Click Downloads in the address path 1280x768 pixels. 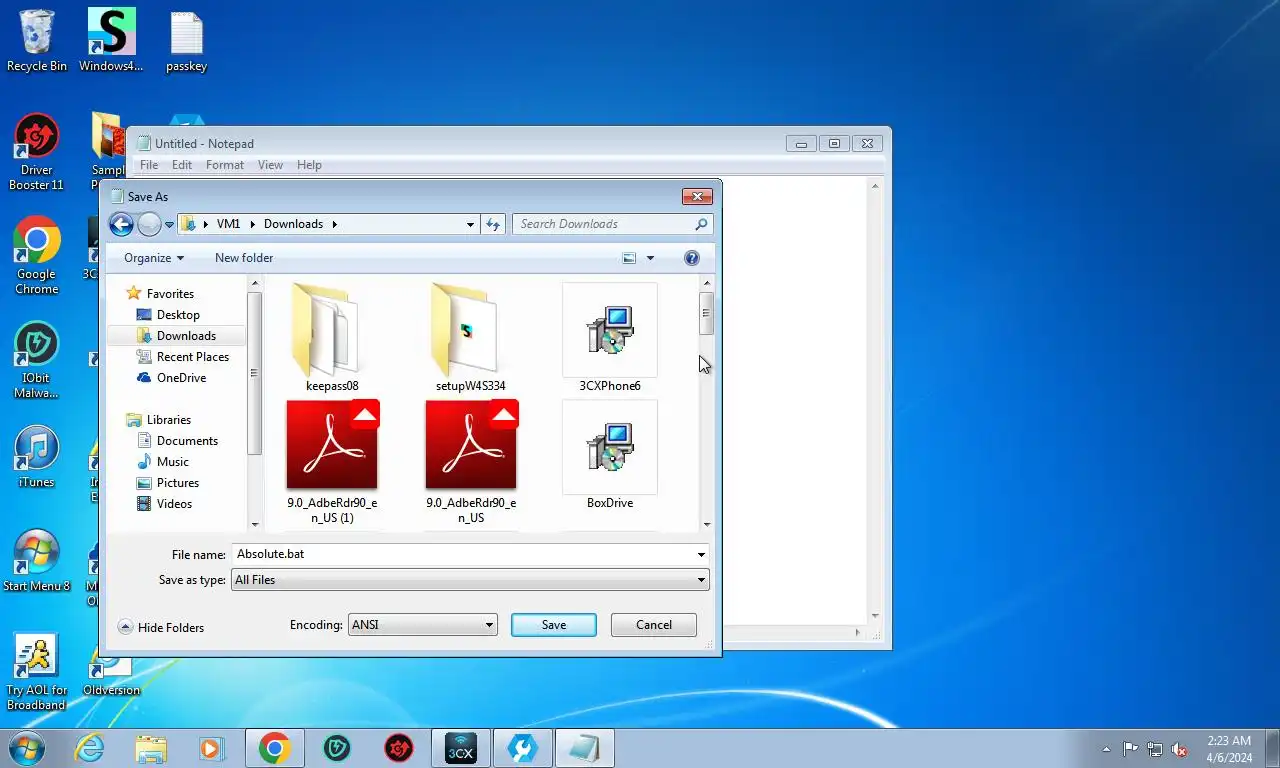click(293, 224)
